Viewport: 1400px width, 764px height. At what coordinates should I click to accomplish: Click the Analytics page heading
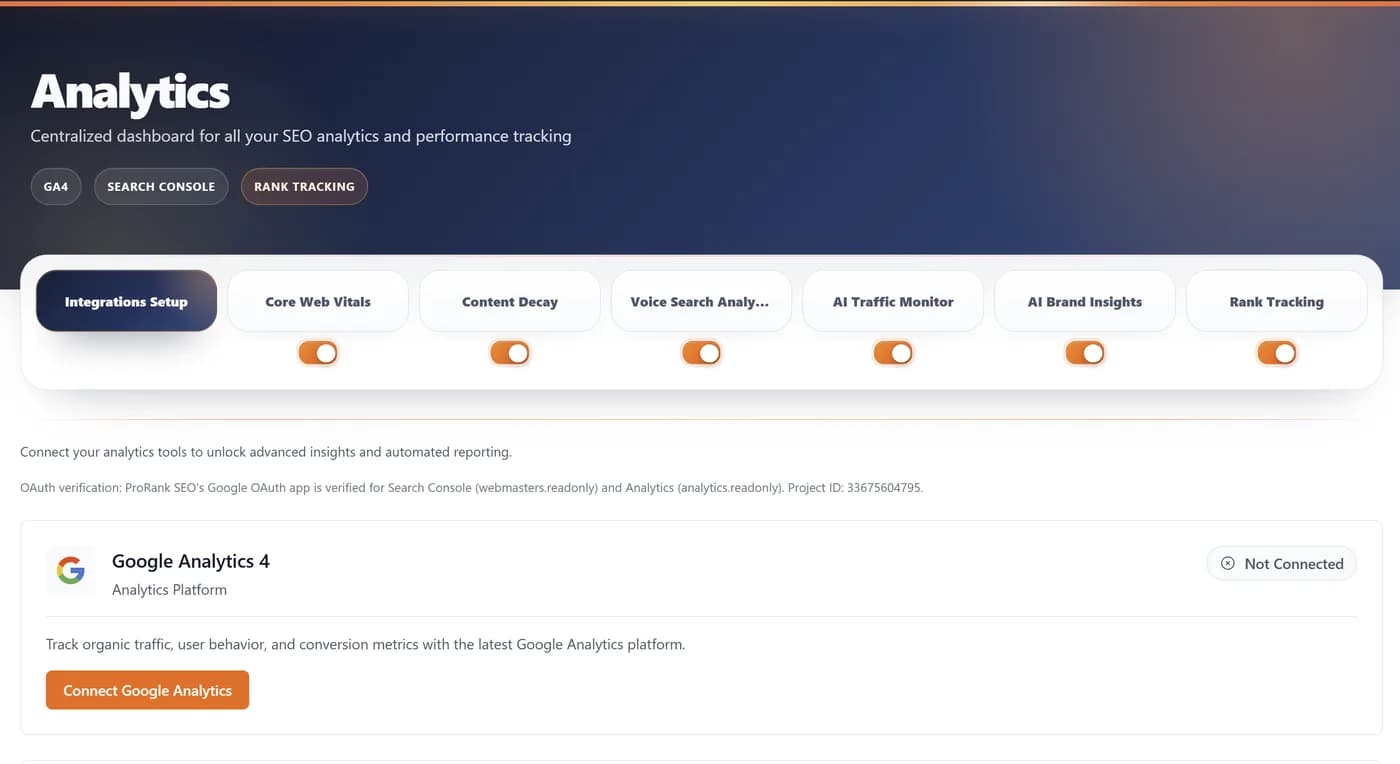[x=130, y=92]
